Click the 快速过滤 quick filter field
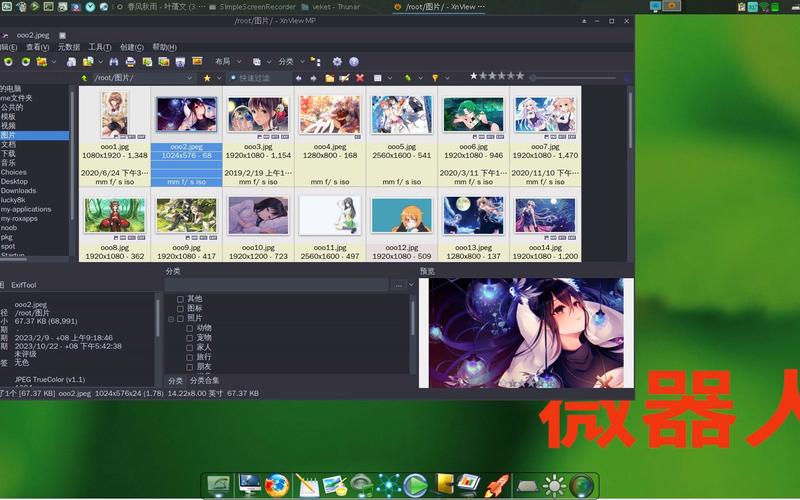This screenshot has width=800, height=500. point(258,78)
